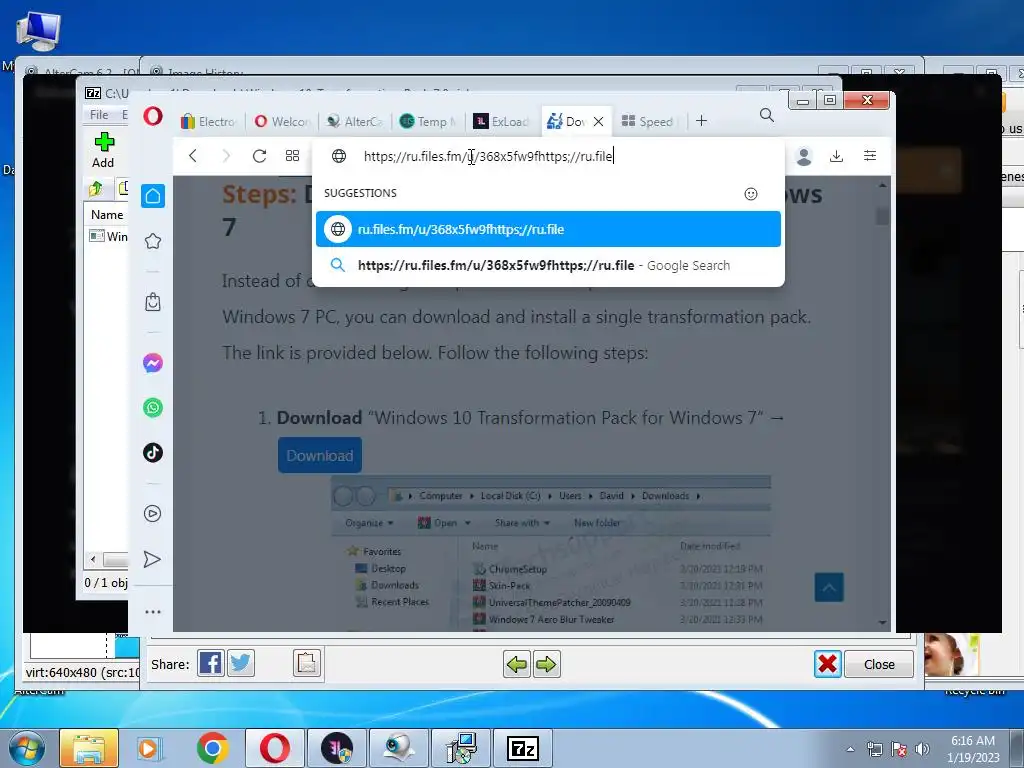Switch to the AlterCam tab
This screenshot has width=1024, height=768.
355,121
